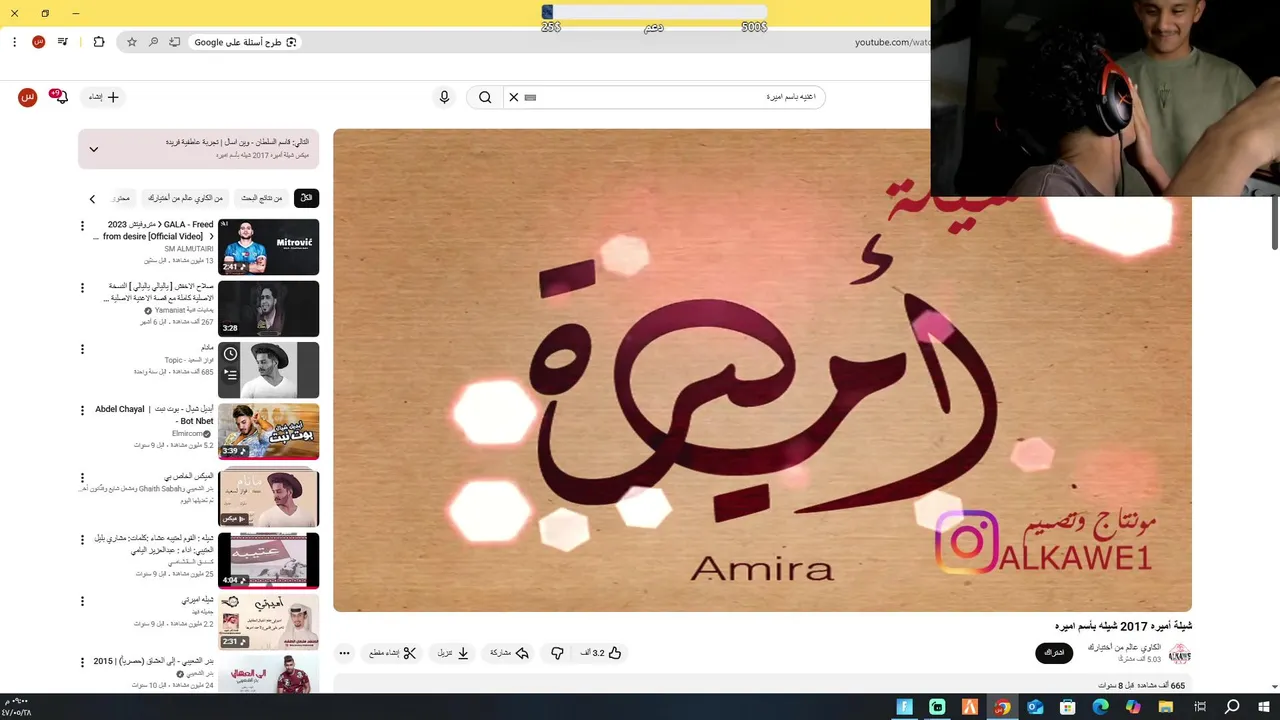1280x720 pixels.
Task: Share the video (مشاركة)
Action: tap(509, 653)
